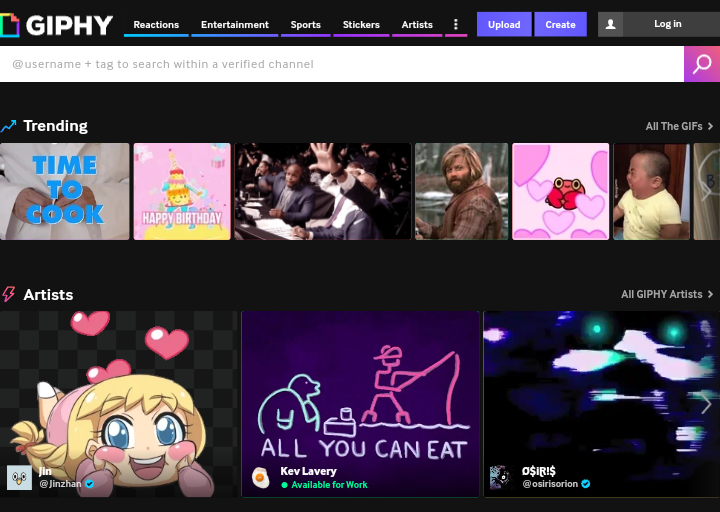This screenshot has height=512, width=720.
Task: Click the Trending section heading
Action: pyautogui.click(x=56, y=126)
